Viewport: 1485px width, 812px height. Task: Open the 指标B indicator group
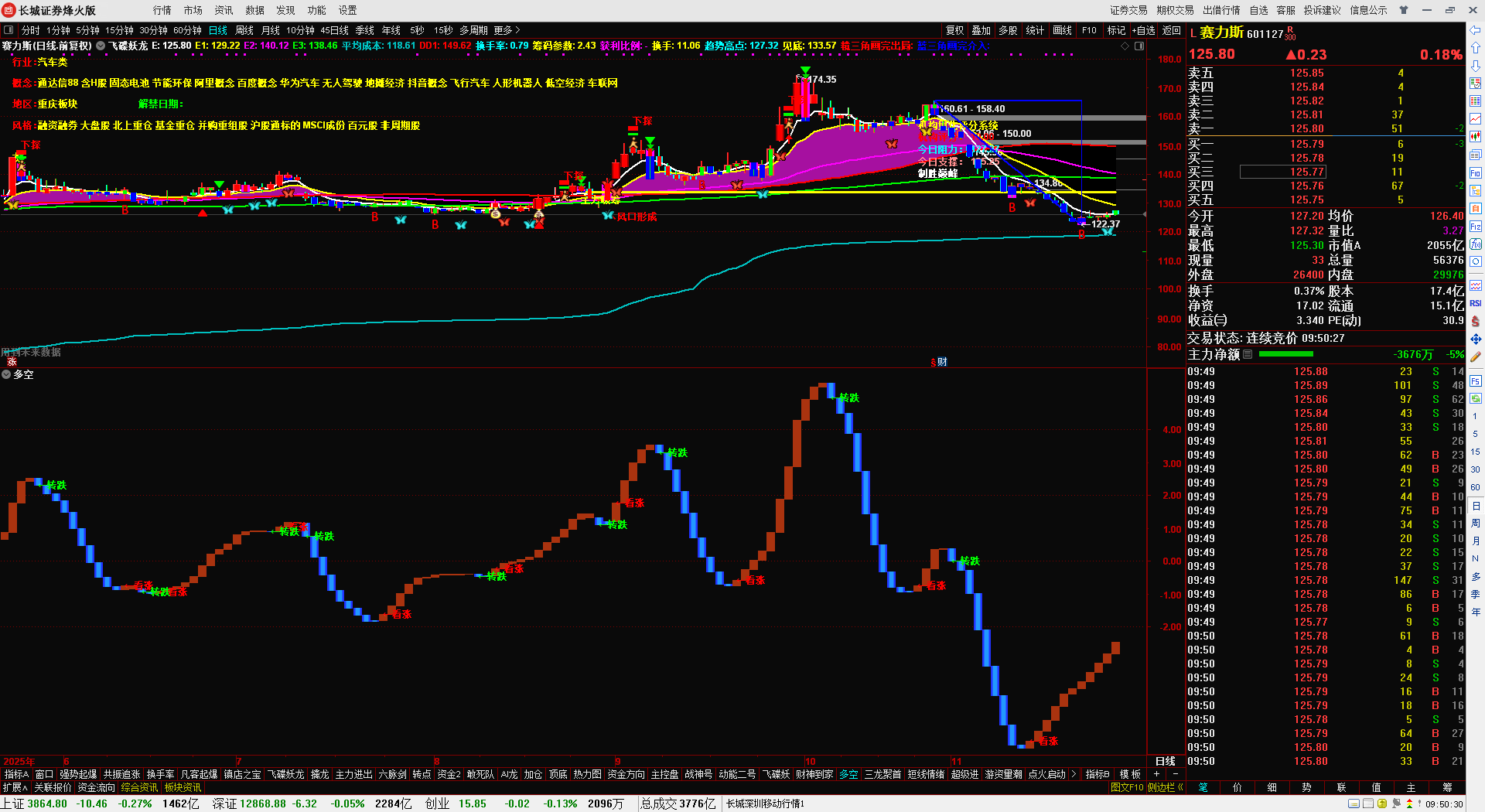pos(1098,774)
